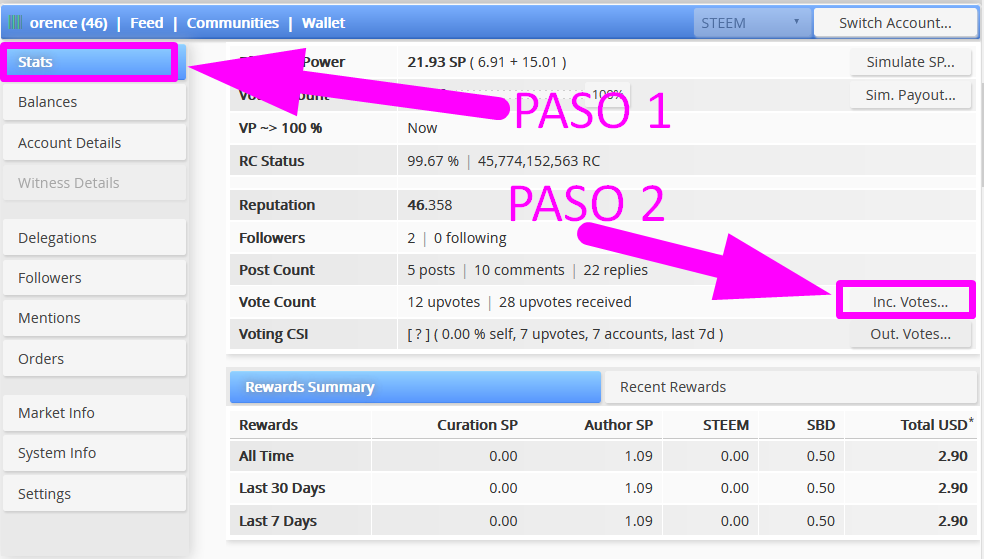The width and height of the screenshot is (984, 559).
Task: Click the '0 following' text
Action: pyautogui.click(x=470, y=238)
